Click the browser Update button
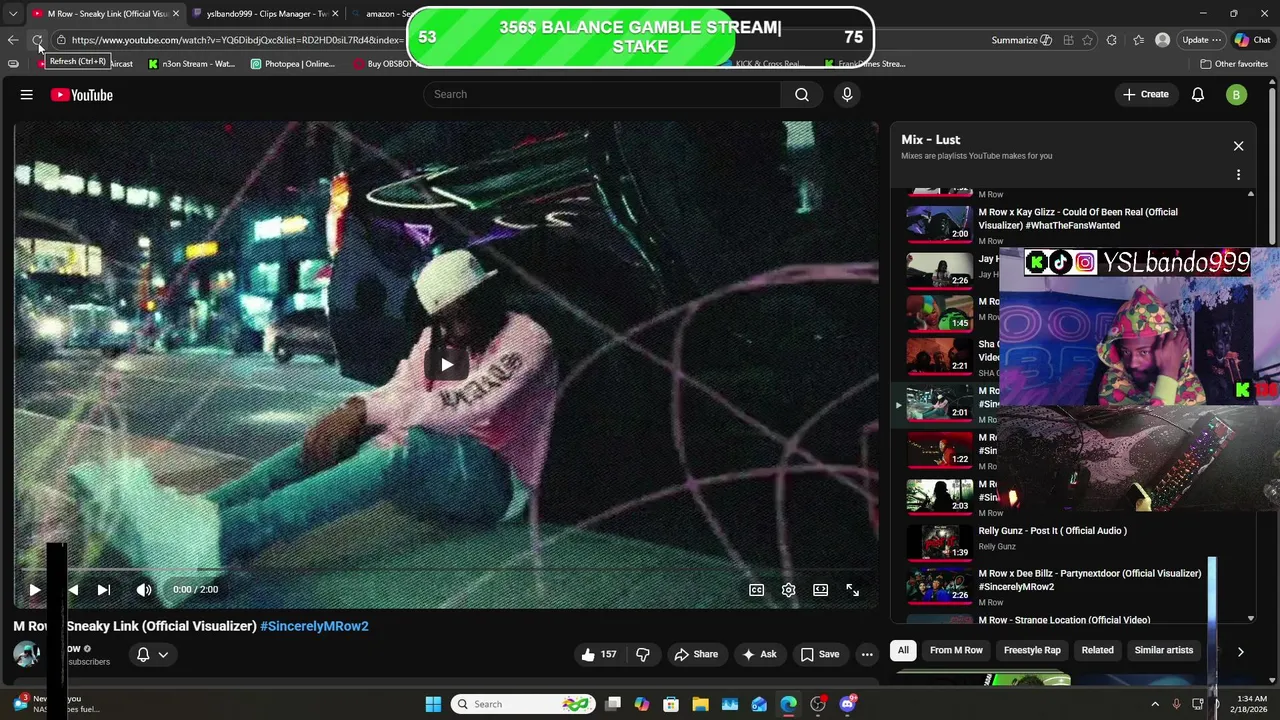The width and height of the screenshot is (1280, 720). tap(1201, 40)
